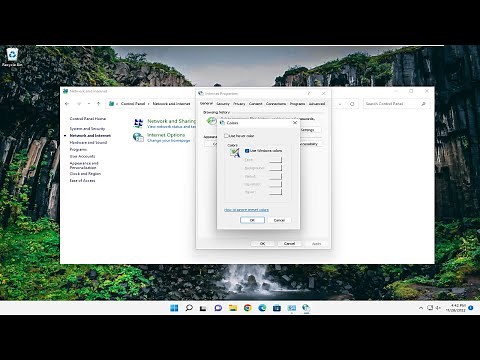This screenshot has width=480, height=360.
Task: Click Network and Internet breadcrumb in address bar
Action: coord(171,104)
